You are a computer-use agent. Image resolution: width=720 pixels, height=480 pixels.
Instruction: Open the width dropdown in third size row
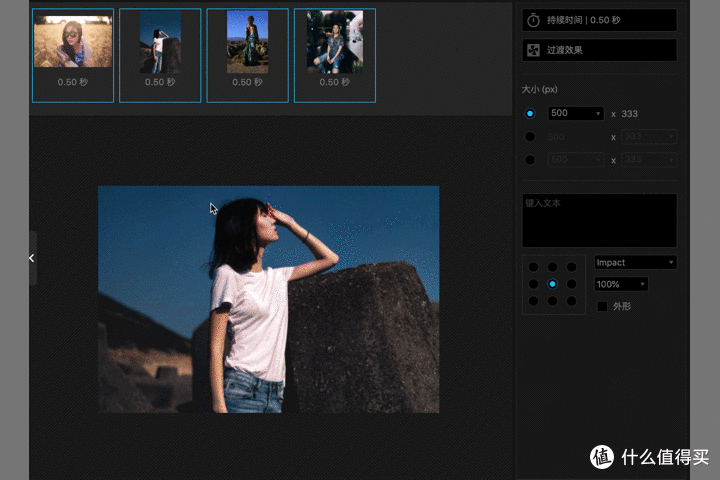(x=576, y=159)
